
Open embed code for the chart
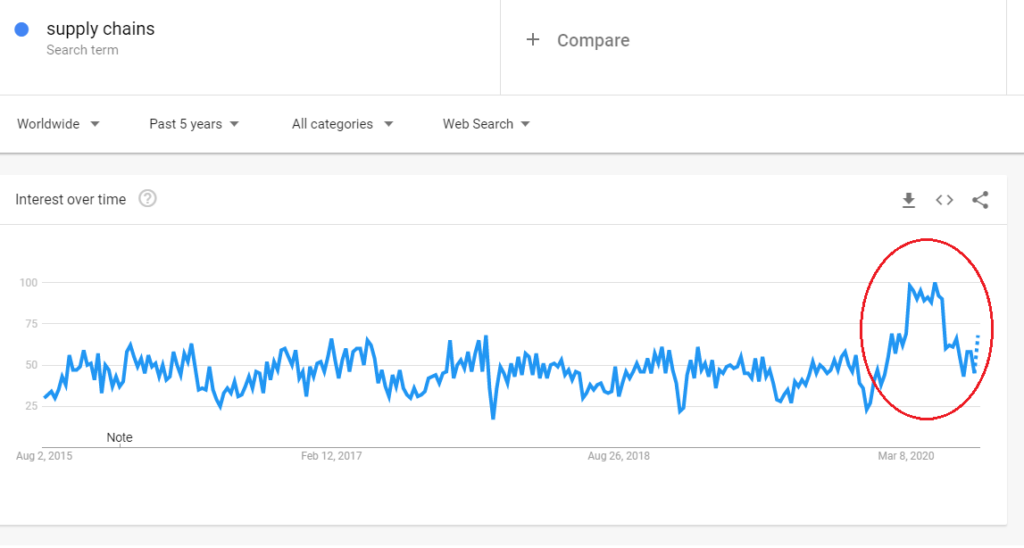[944, 200]
